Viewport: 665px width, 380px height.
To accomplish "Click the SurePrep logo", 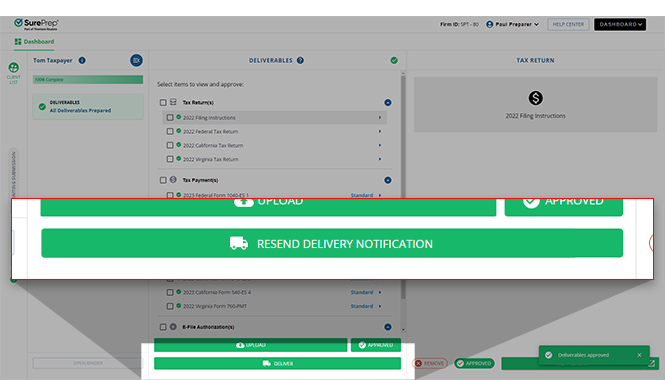I will point(36,24).
